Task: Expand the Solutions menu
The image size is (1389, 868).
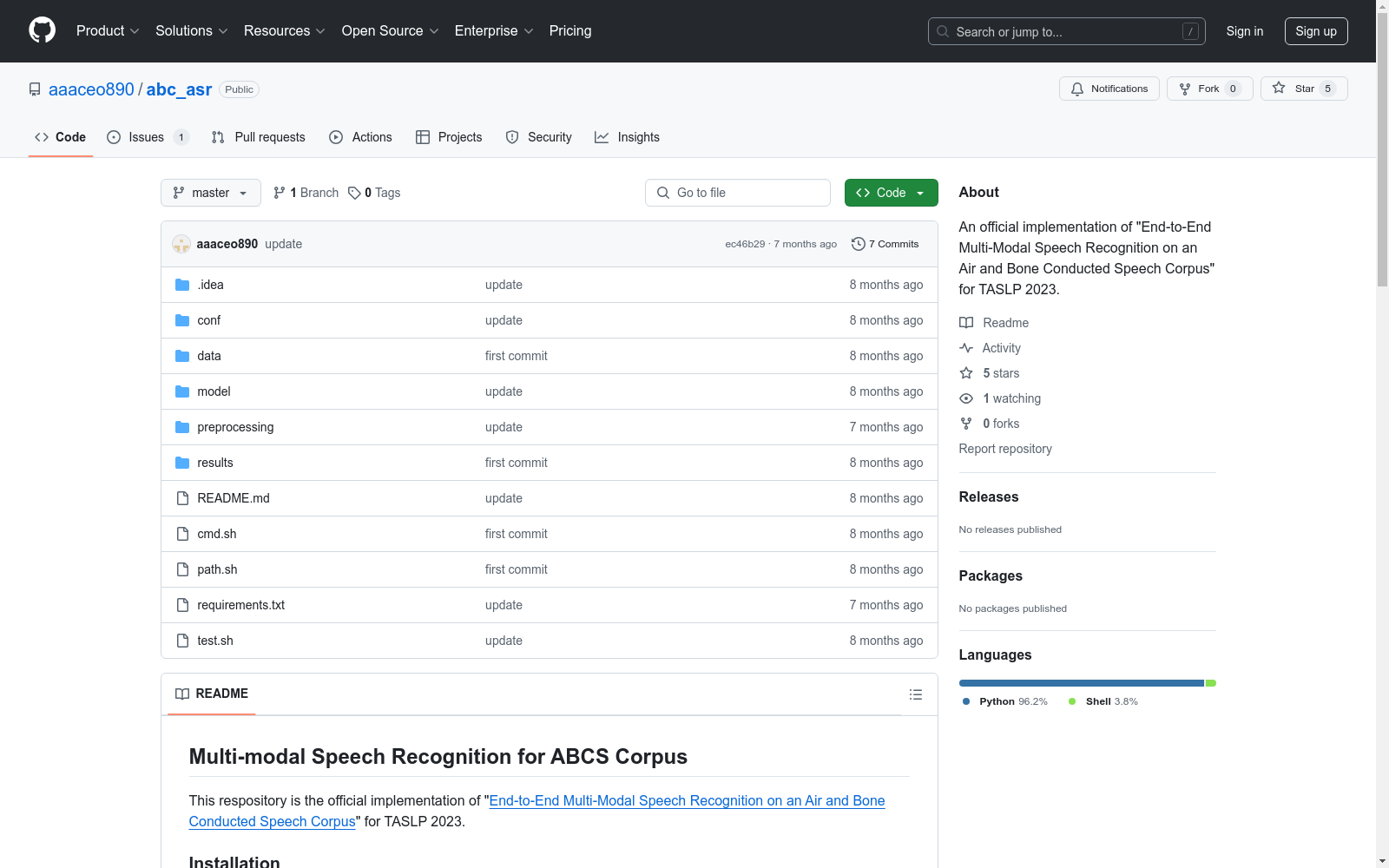Action: point(192,30)
